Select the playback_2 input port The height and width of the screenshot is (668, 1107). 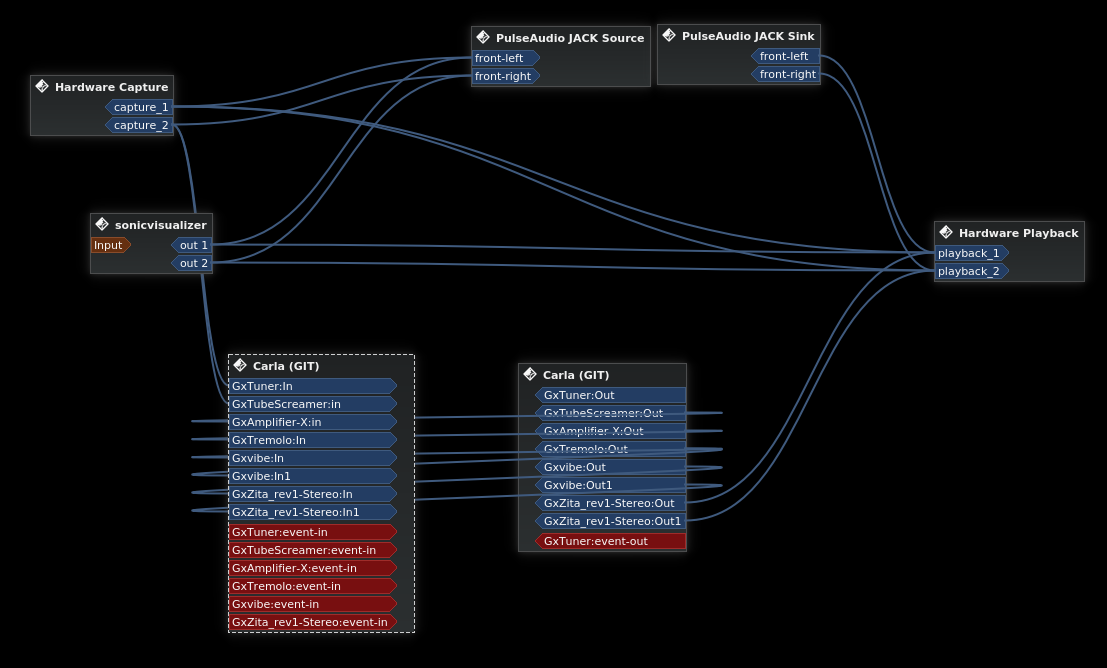969,271
